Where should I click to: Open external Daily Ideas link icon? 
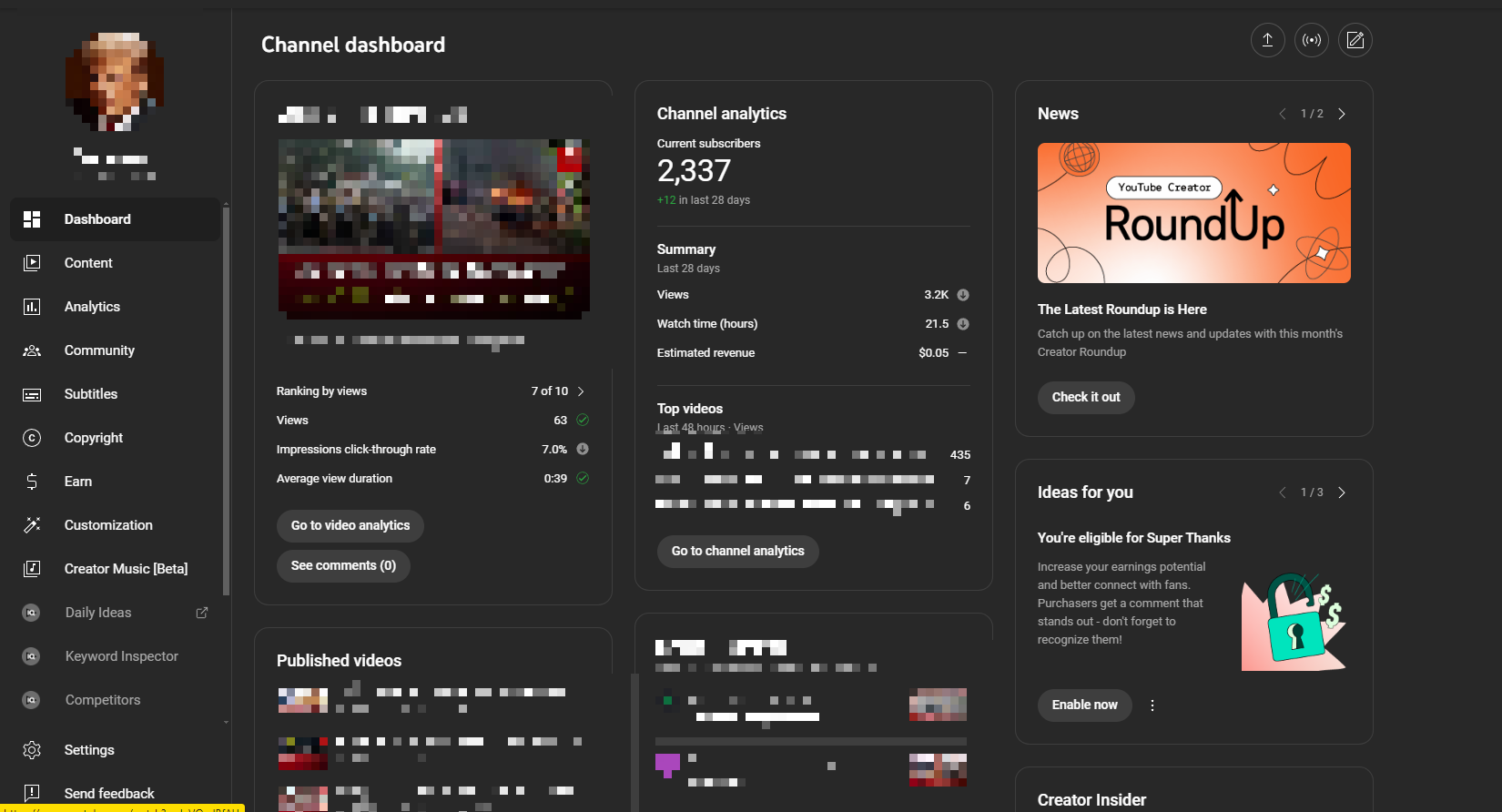(x=202, y=613)
